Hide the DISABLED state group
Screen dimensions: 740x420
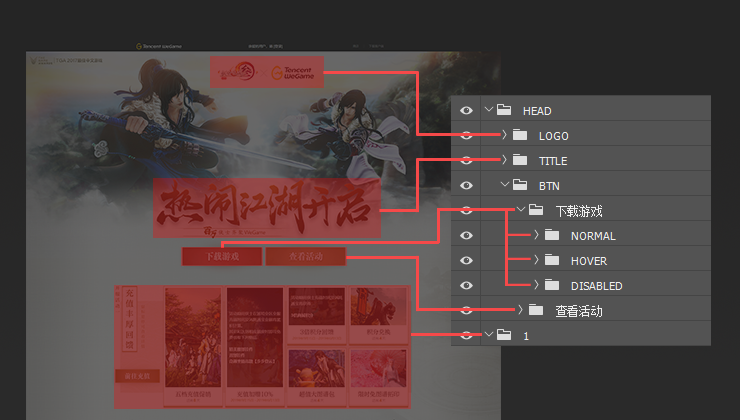click(466, 286)
